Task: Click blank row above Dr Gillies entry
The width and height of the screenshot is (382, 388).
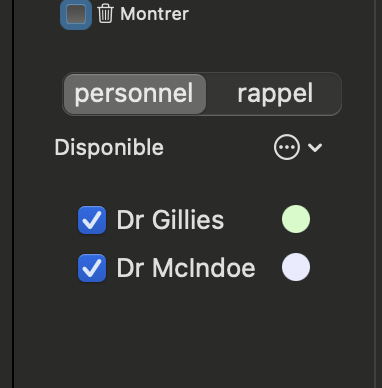Action: click(194, 183)
